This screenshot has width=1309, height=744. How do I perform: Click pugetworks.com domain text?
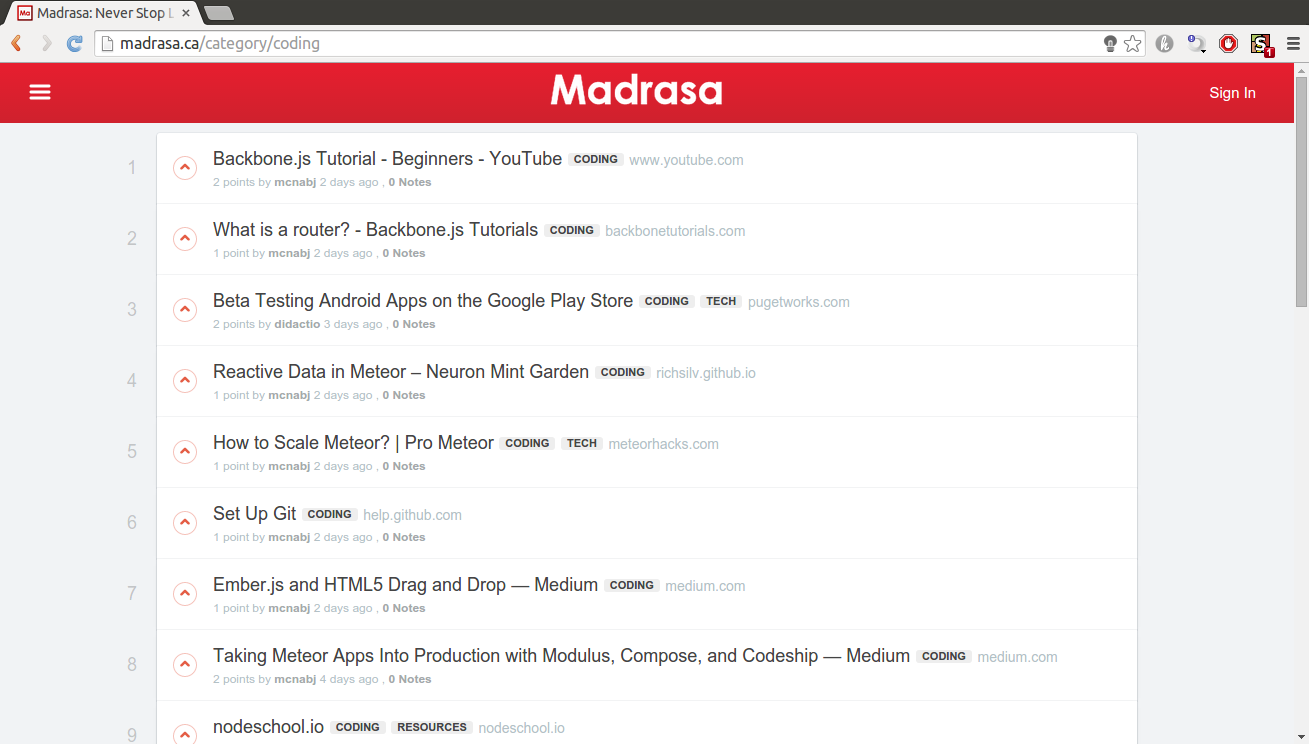799,302
